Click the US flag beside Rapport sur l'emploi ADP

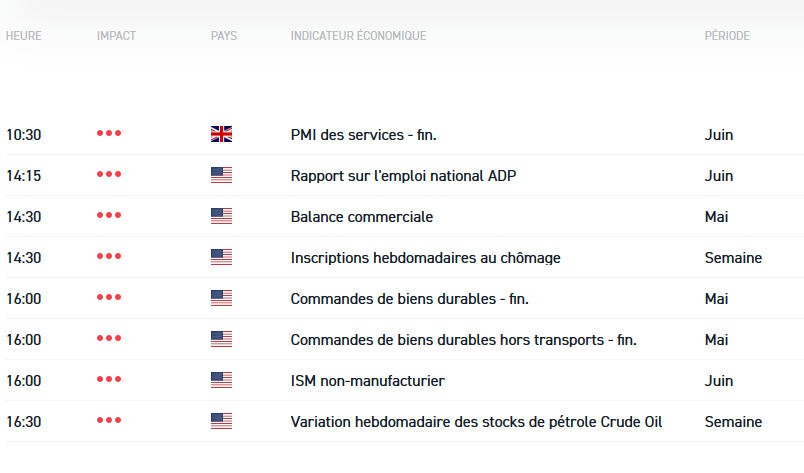click(221, 175)
